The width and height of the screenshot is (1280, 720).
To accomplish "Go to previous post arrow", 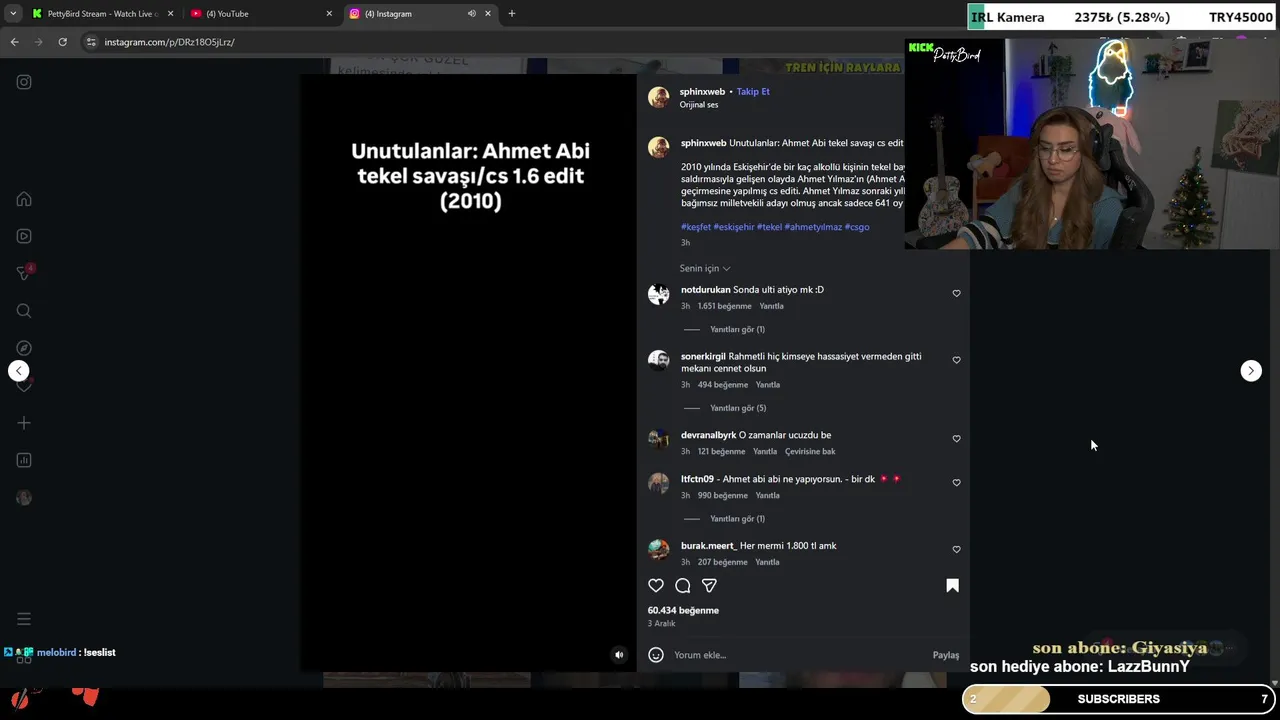I will (19, 371).
